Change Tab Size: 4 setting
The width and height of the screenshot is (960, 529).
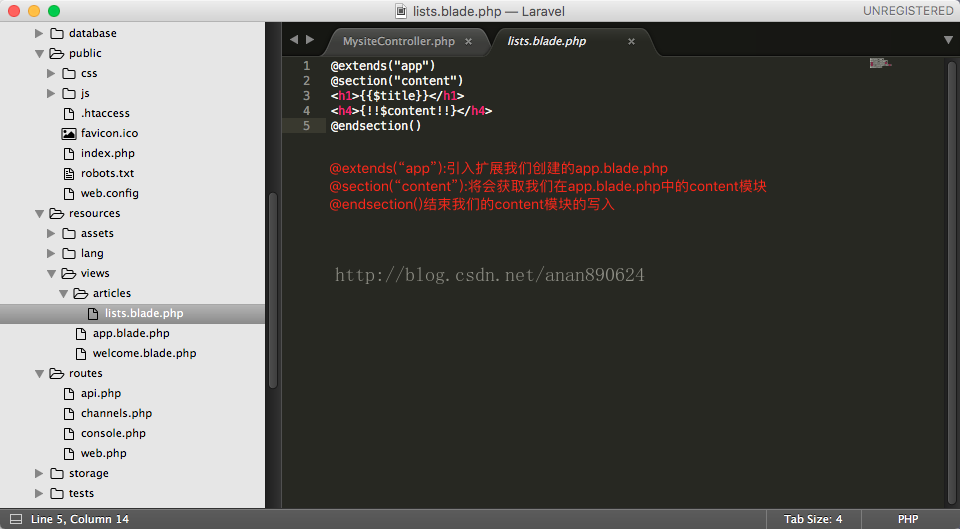[813, 519]
